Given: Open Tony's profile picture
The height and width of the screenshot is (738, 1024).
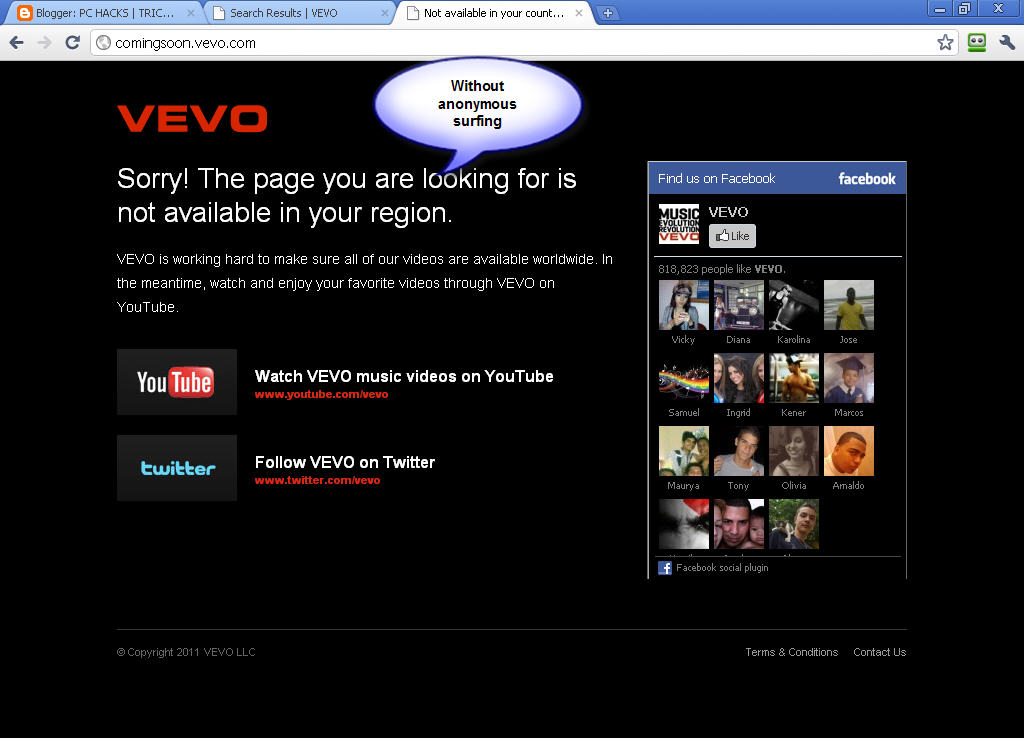Looking at the screenshot, I should click(x=739, y=451).
